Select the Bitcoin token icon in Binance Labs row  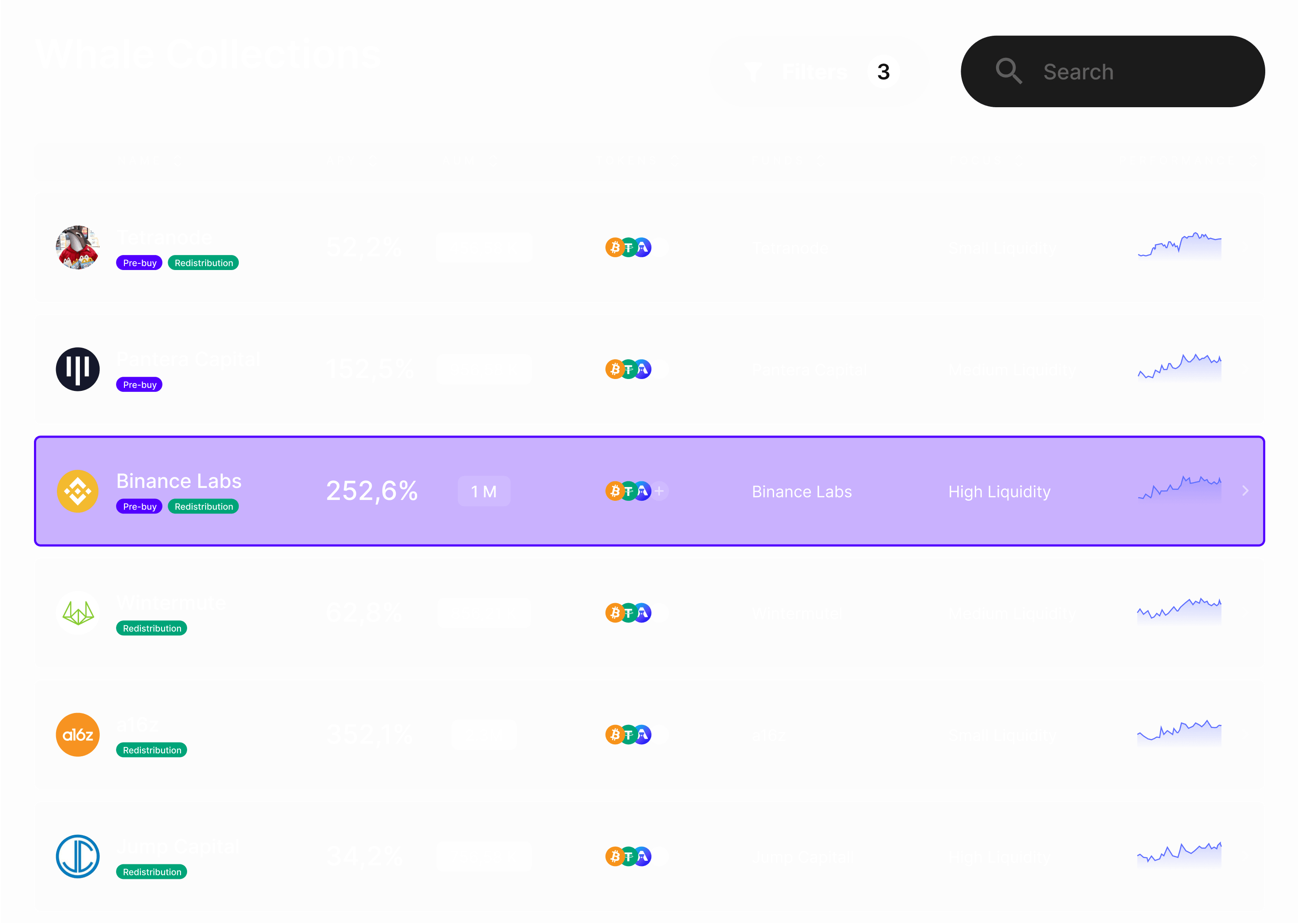tap(614, 491)
